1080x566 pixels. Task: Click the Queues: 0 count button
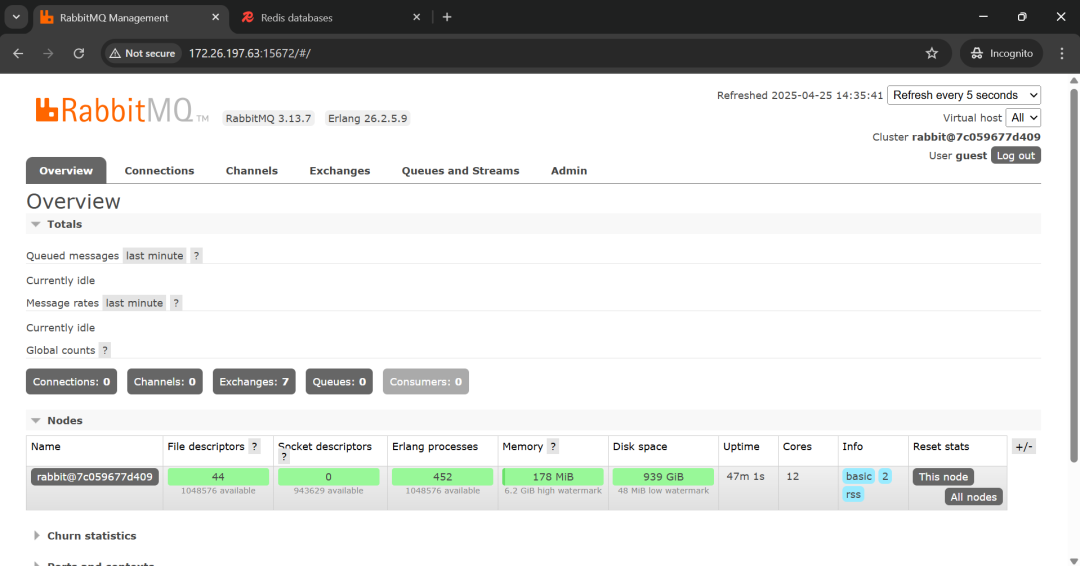(x=339, y=381)
